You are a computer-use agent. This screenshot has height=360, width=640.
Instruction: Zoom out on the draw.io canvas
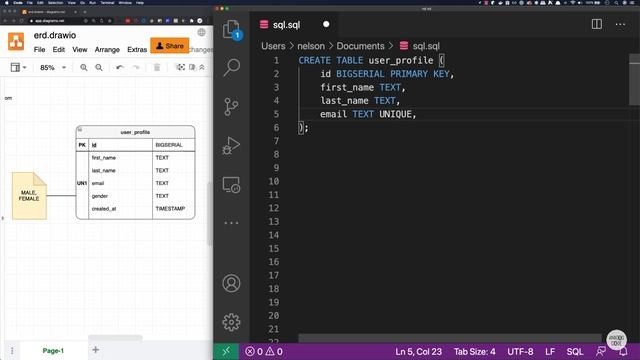pyautogui.click(x=99, y=67)
